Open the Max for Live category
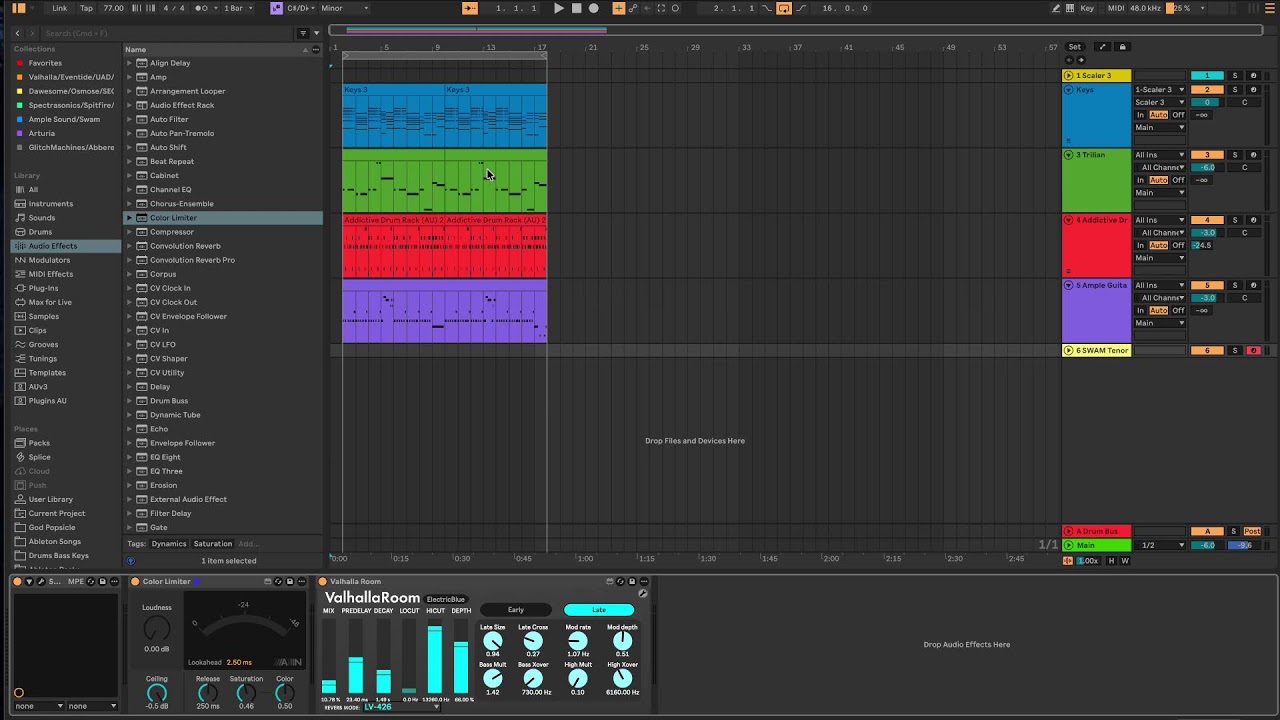This screenshot has width=1280, height=720. [x=50, y=302]
